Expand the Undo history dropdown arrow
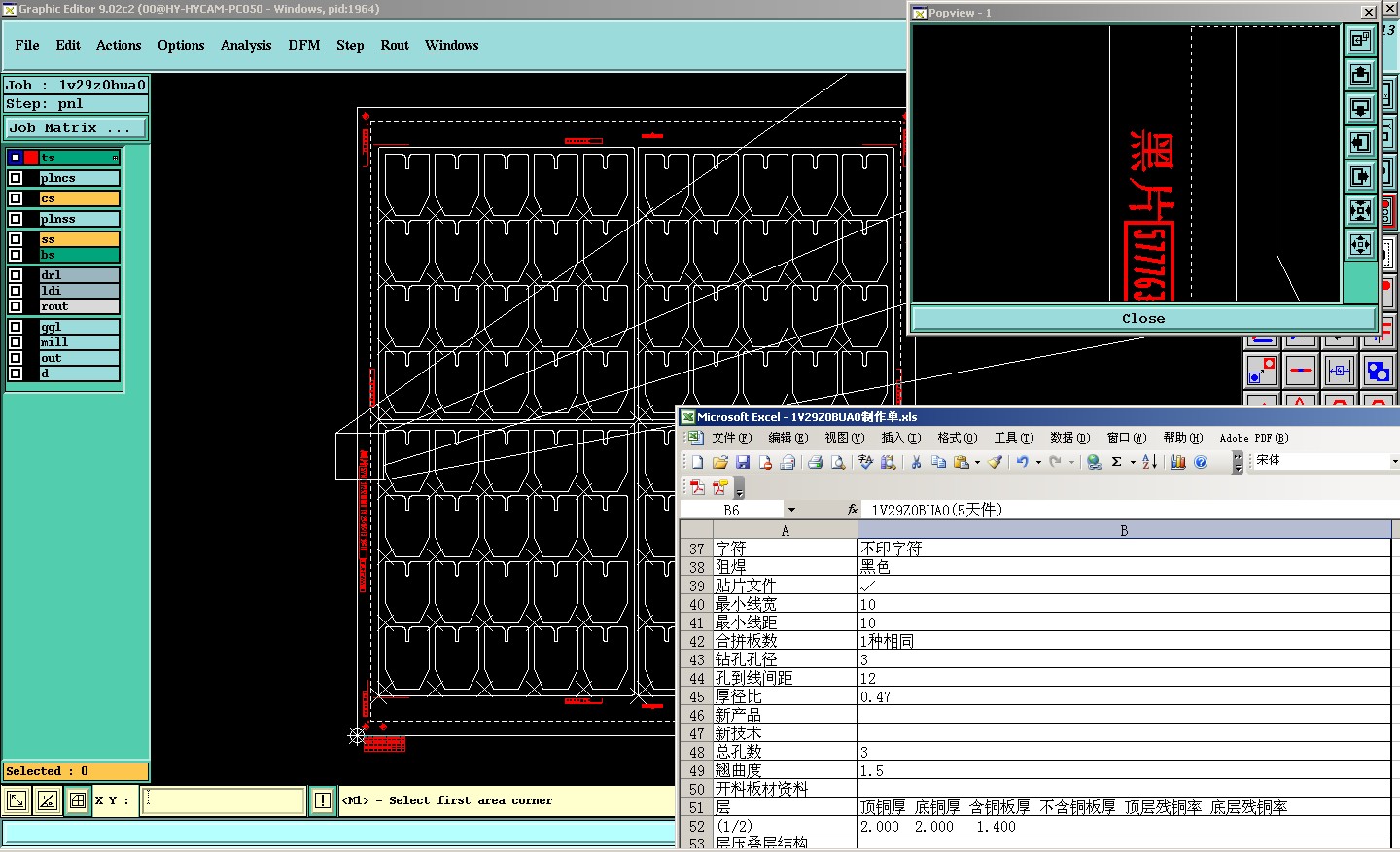This screenshot has height=852, width=1400. tap(1038, 463)
